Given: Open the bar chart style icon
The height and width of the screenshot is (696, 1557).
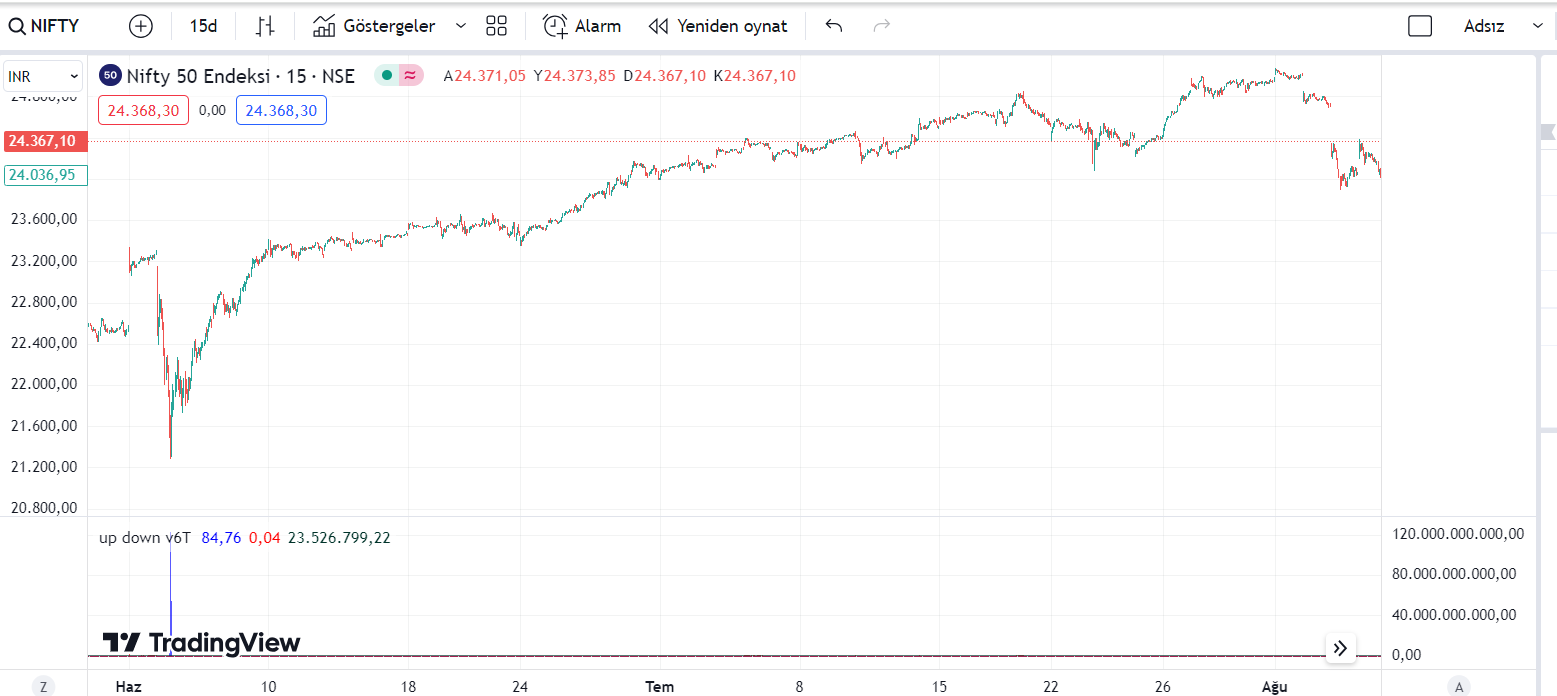Looking at the screenshot, I should click(265, 26).
